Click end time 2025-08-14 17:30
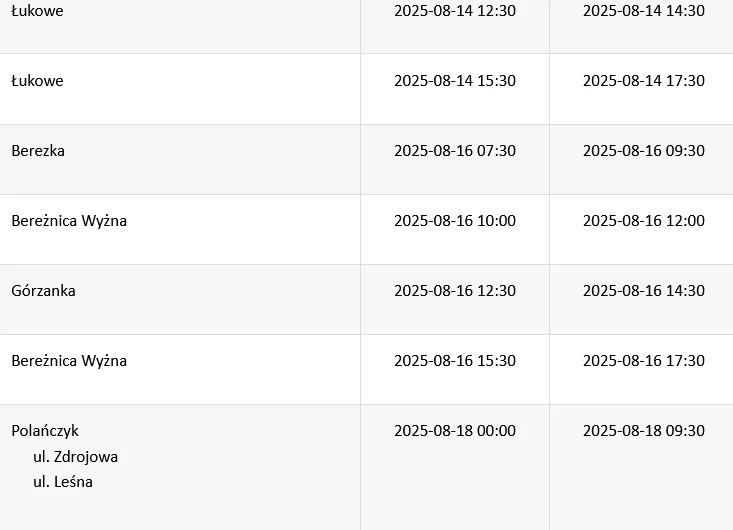 pos(644,80)
